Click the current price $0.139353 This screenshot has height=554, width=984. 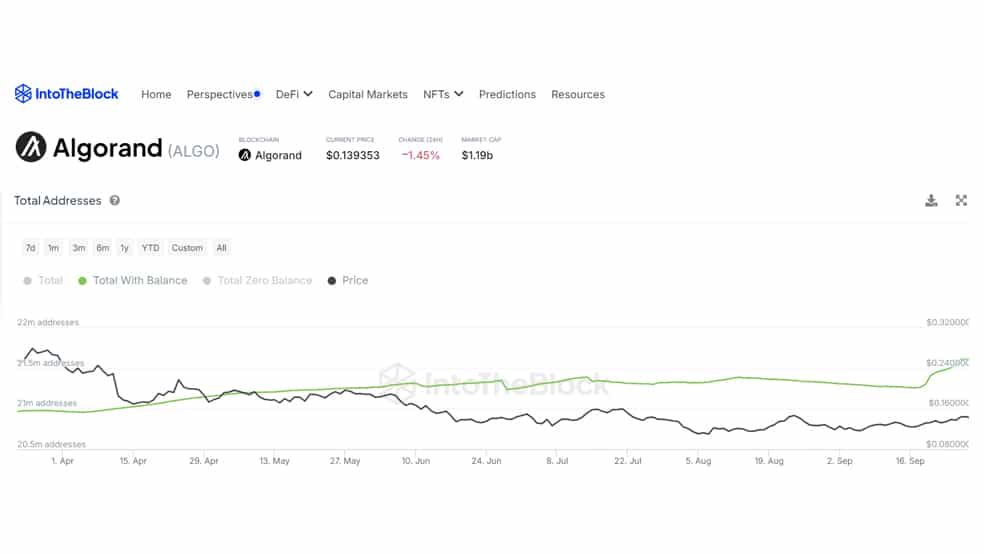353,155
